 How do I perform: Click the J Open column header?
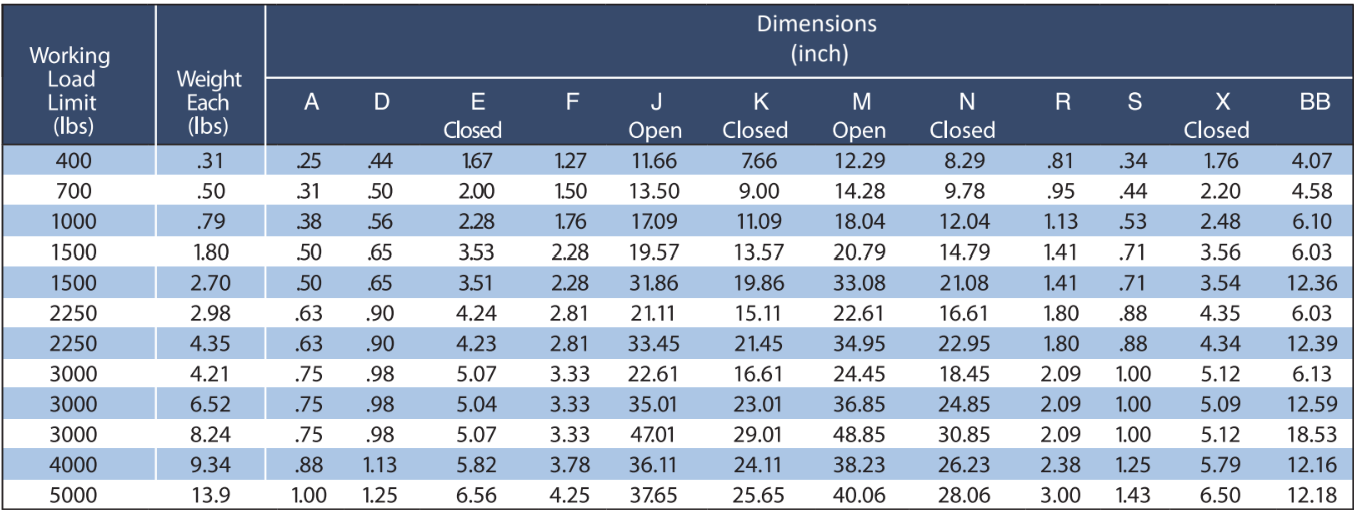[654, 115]
